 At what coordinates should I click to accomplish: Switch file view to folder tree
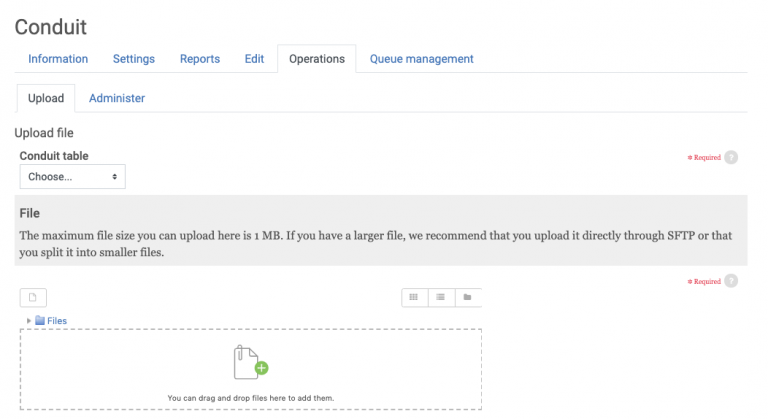pos(468,297)
